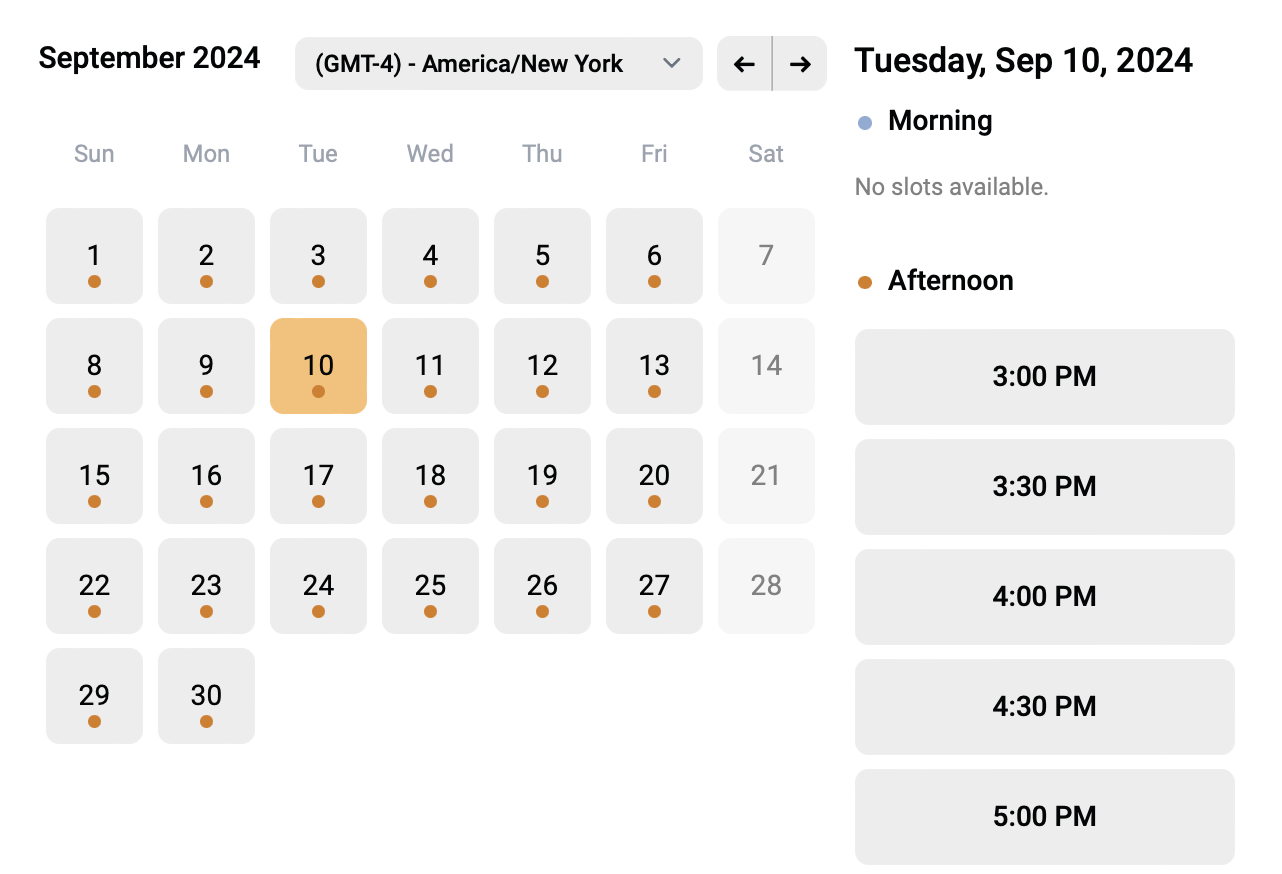Viewport: 1282px width, 874px height.
Task: Select the 3:00 PM time slot
Action: click(x=1044, y=377)
